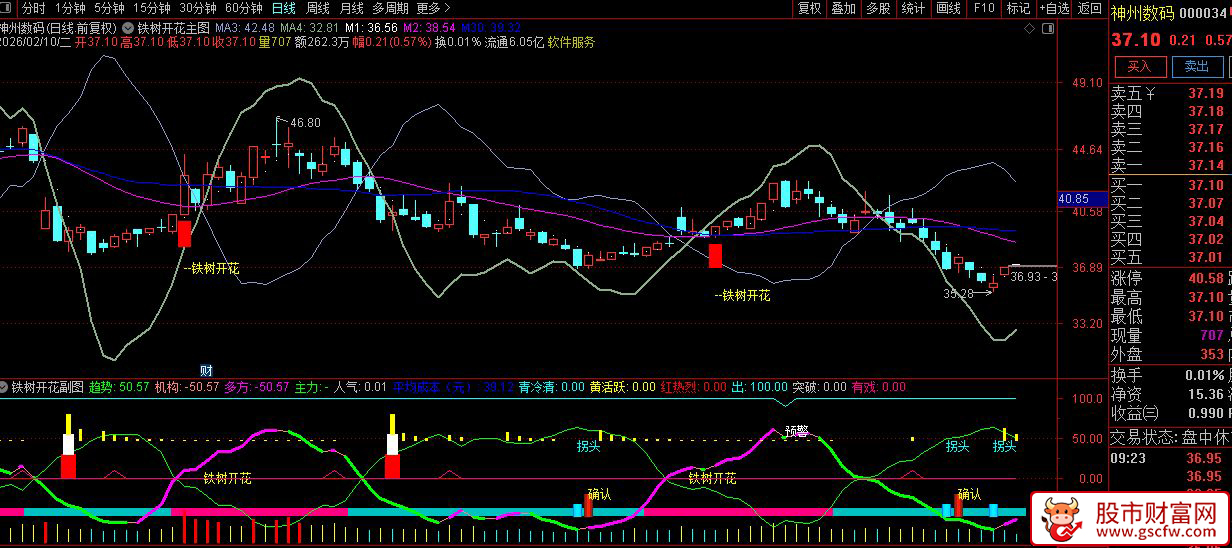Click the 软件服务 sector link
The height and width of the screenshot is (548, 1232).
[571, 42]
